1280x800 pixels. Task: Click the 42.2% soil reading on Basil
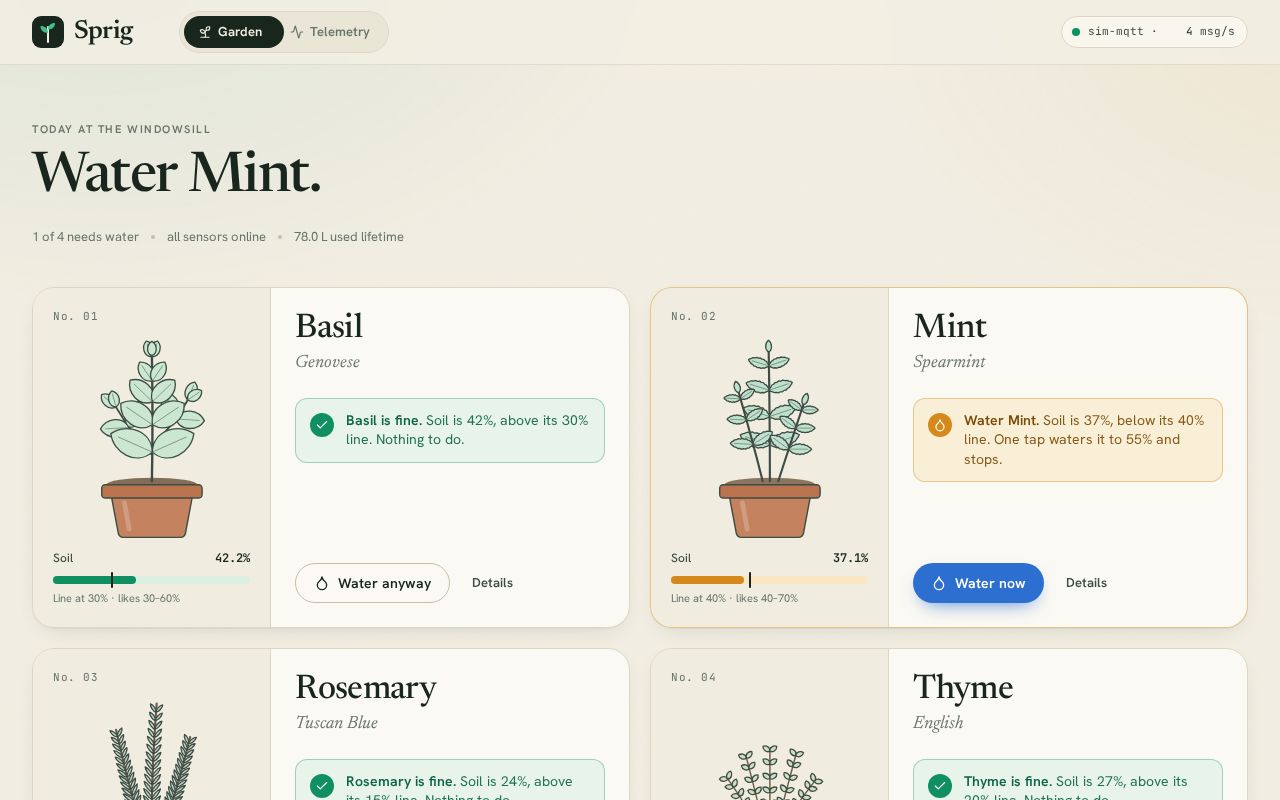coord(233,558)
